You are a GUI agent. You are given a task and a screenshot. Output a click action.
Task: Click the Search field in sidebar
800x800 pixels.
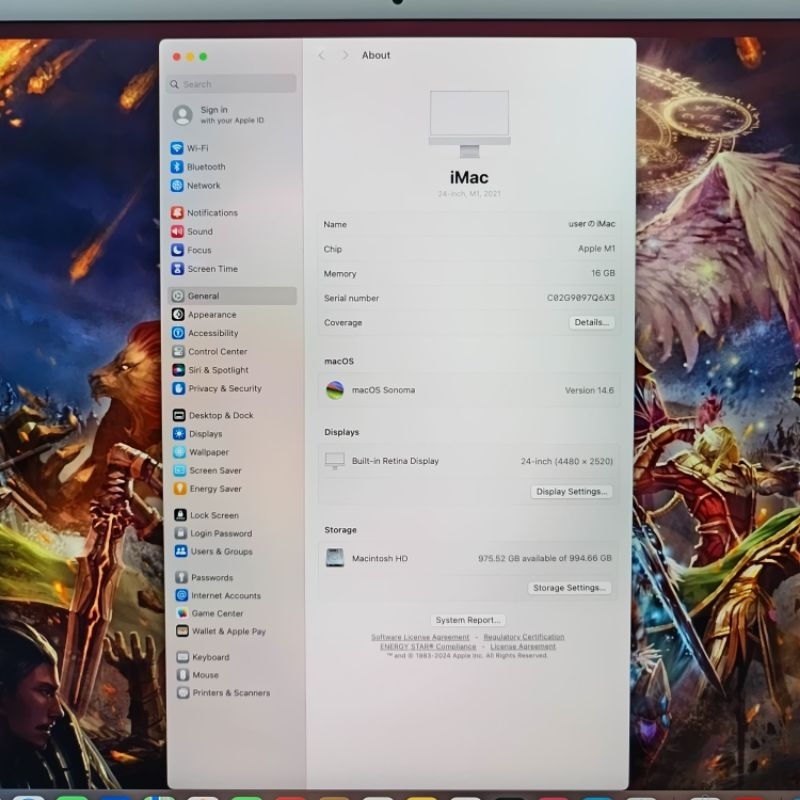(x=231, y=84)
